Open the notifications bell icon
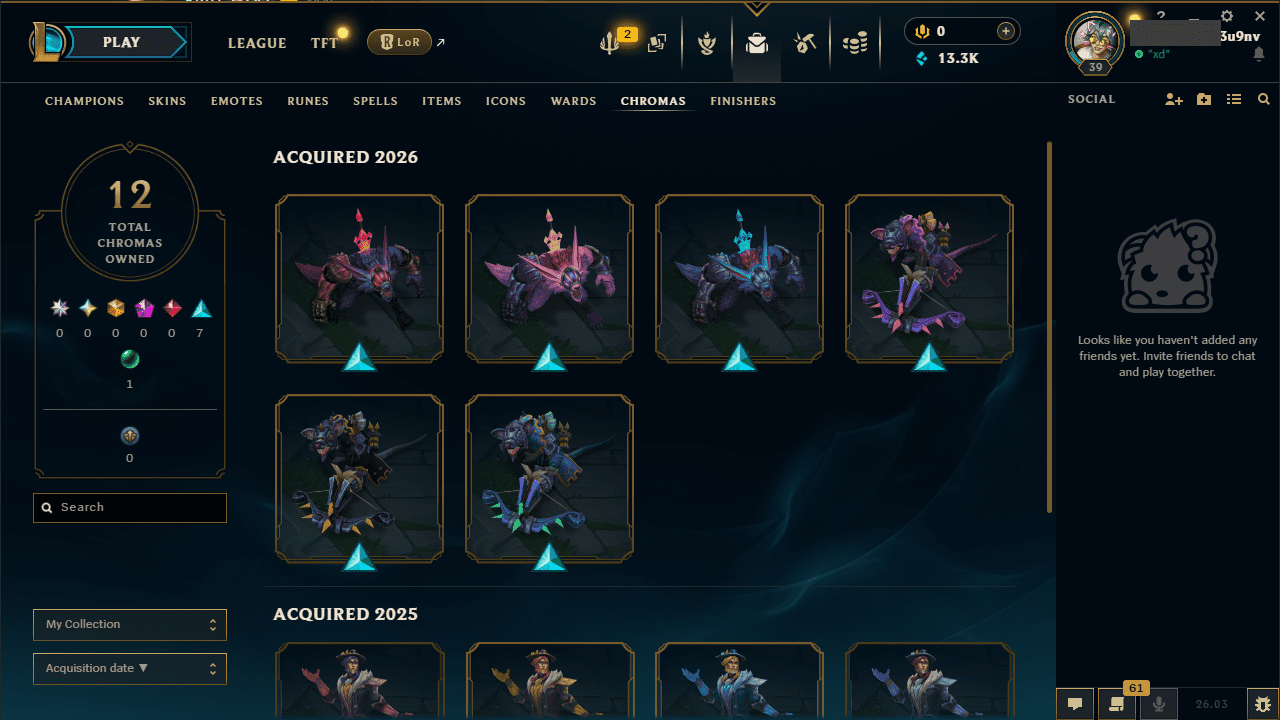 tap(1259, 55)
